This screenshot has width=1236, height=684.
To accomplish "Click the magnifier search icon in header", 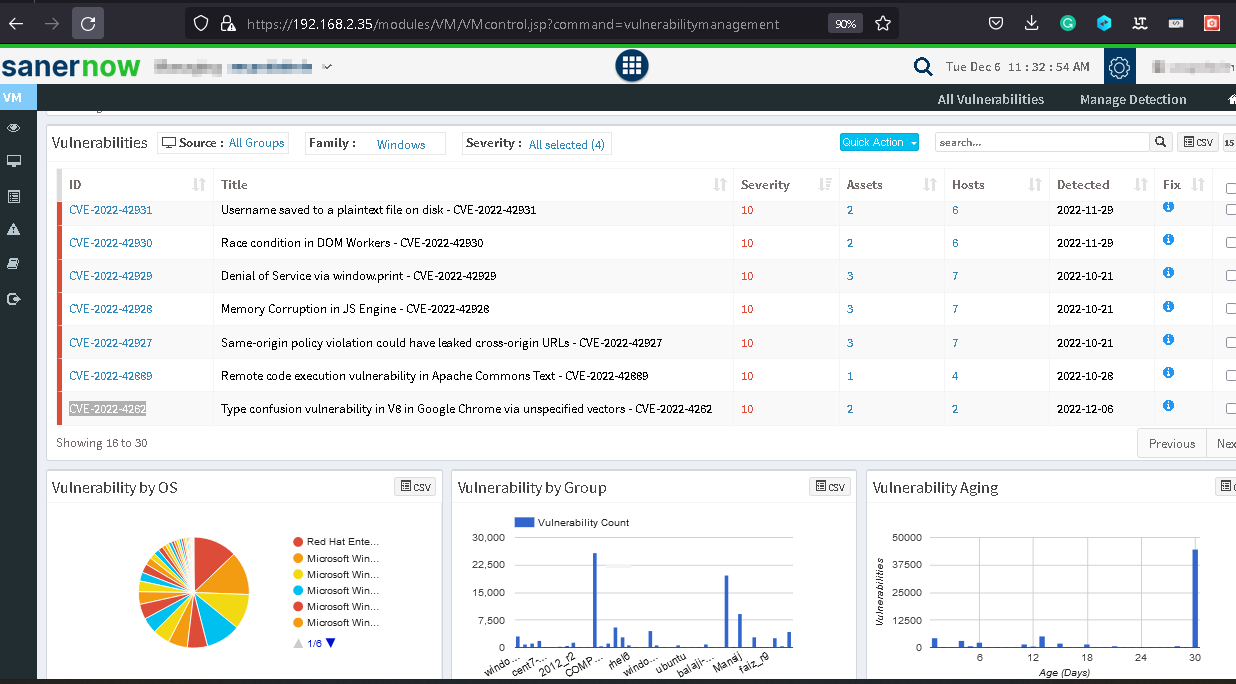I will (922, 67).
